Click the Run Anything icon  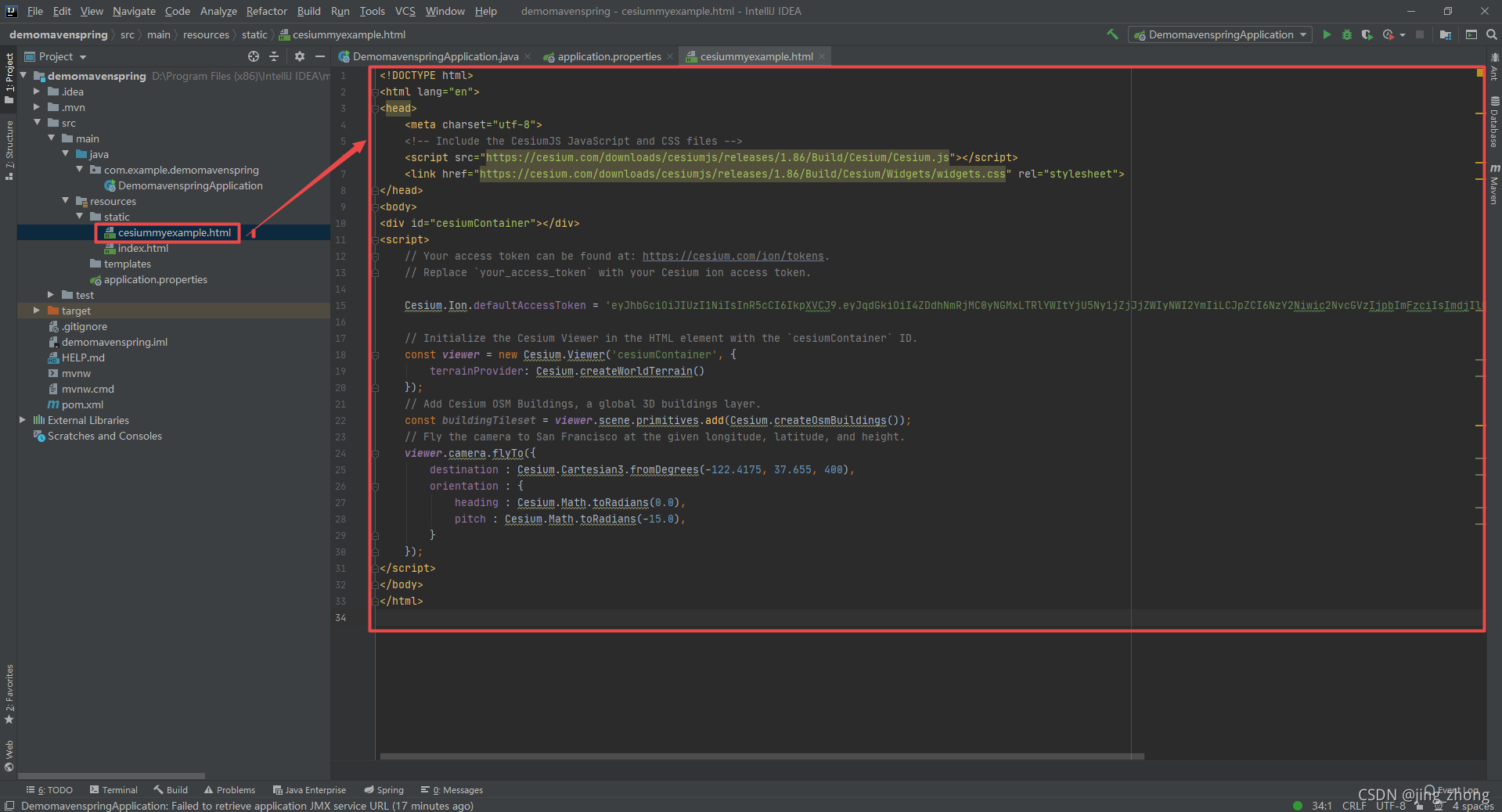pos(1471,34)
